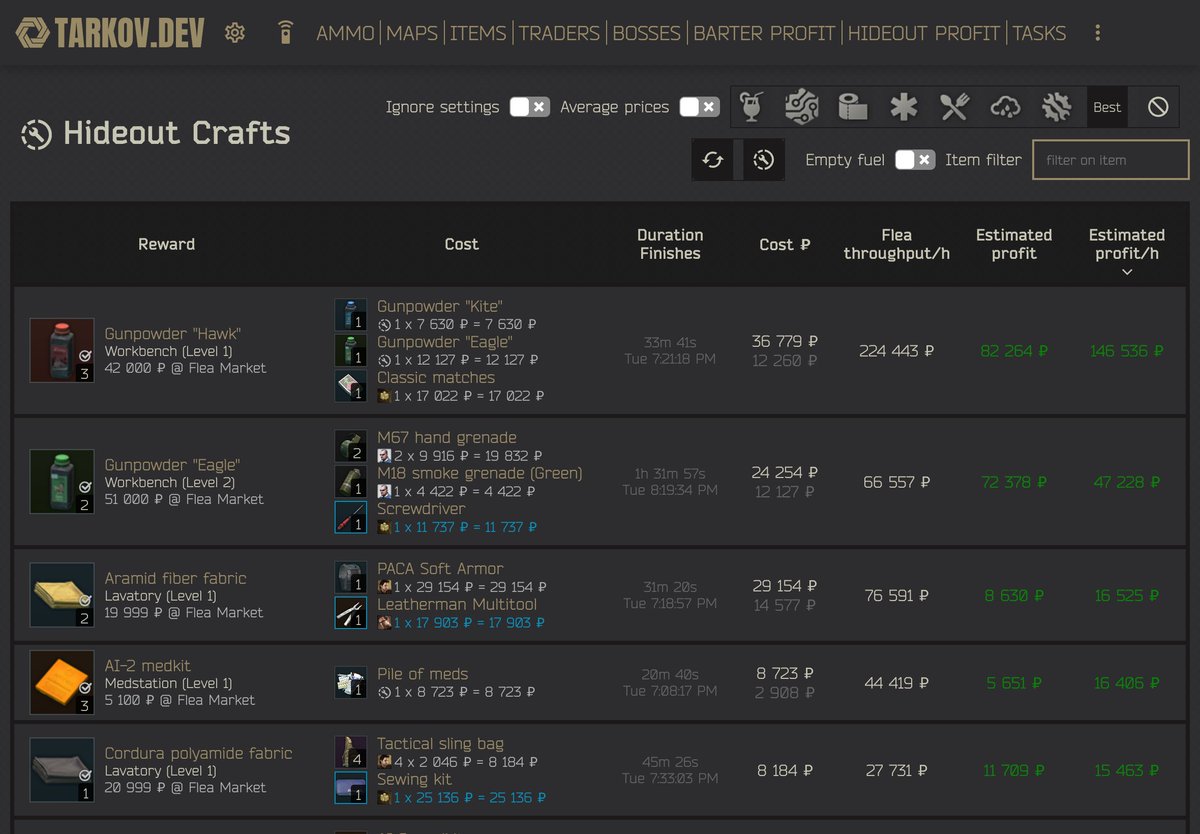Filter crafts by Medstation asterisk icon

click(x=904, y=106)
